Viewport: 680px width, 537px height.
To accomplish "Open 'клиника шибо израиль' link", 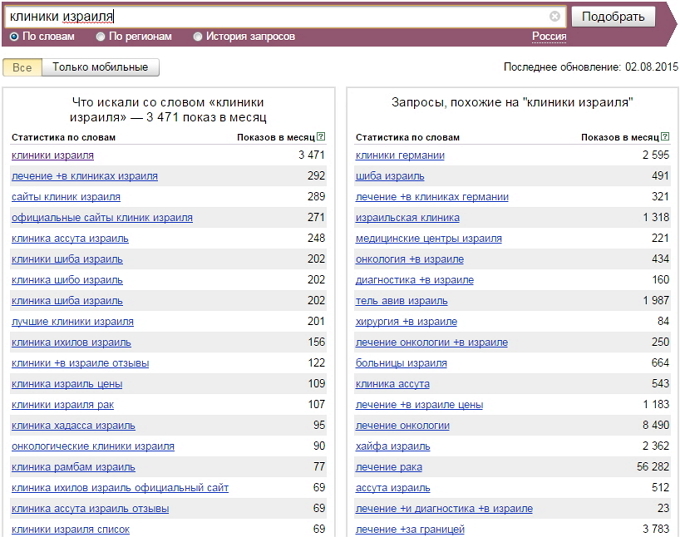I will pos(67,280).
